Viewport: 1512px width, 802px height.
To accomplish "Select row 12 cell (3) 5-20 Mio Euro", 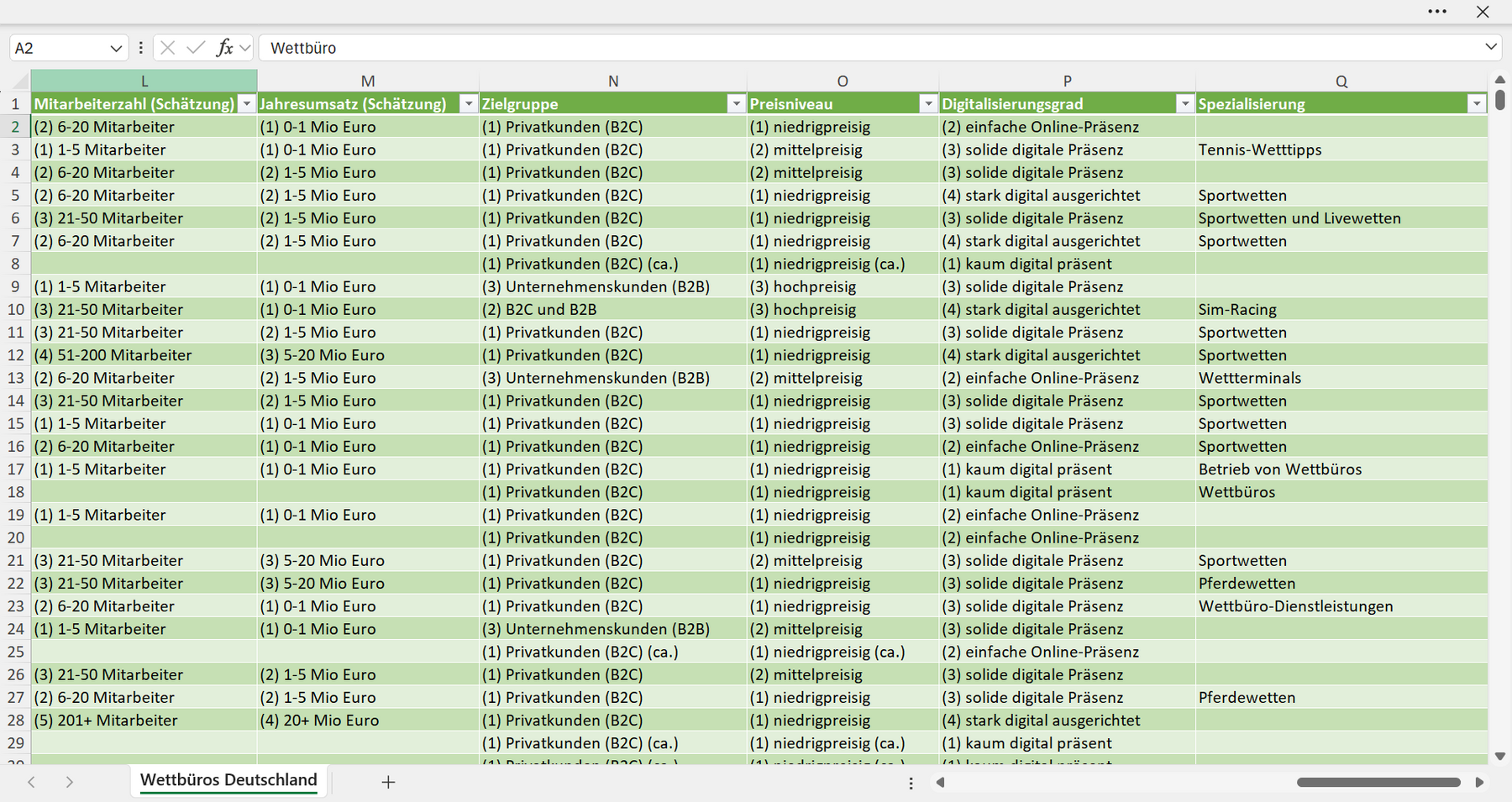I will coord(368,355).
